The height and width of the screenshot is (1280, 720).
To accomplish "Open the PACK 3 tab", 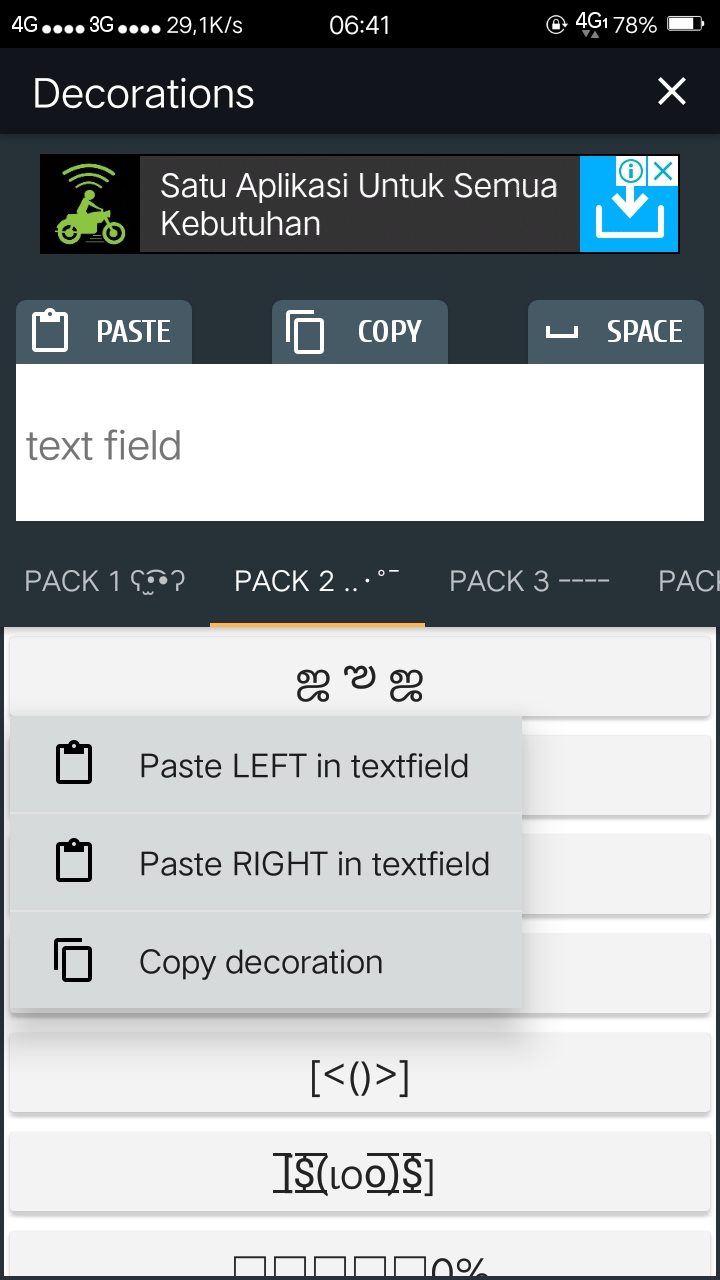I will tap(529, 581).
